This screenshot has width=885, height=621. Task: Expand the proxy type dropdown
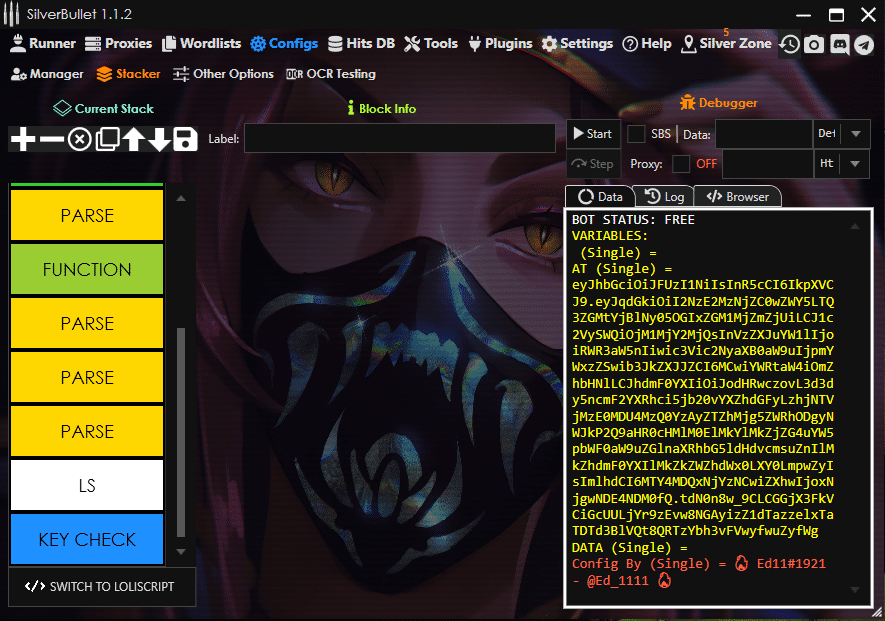(855, 163)
